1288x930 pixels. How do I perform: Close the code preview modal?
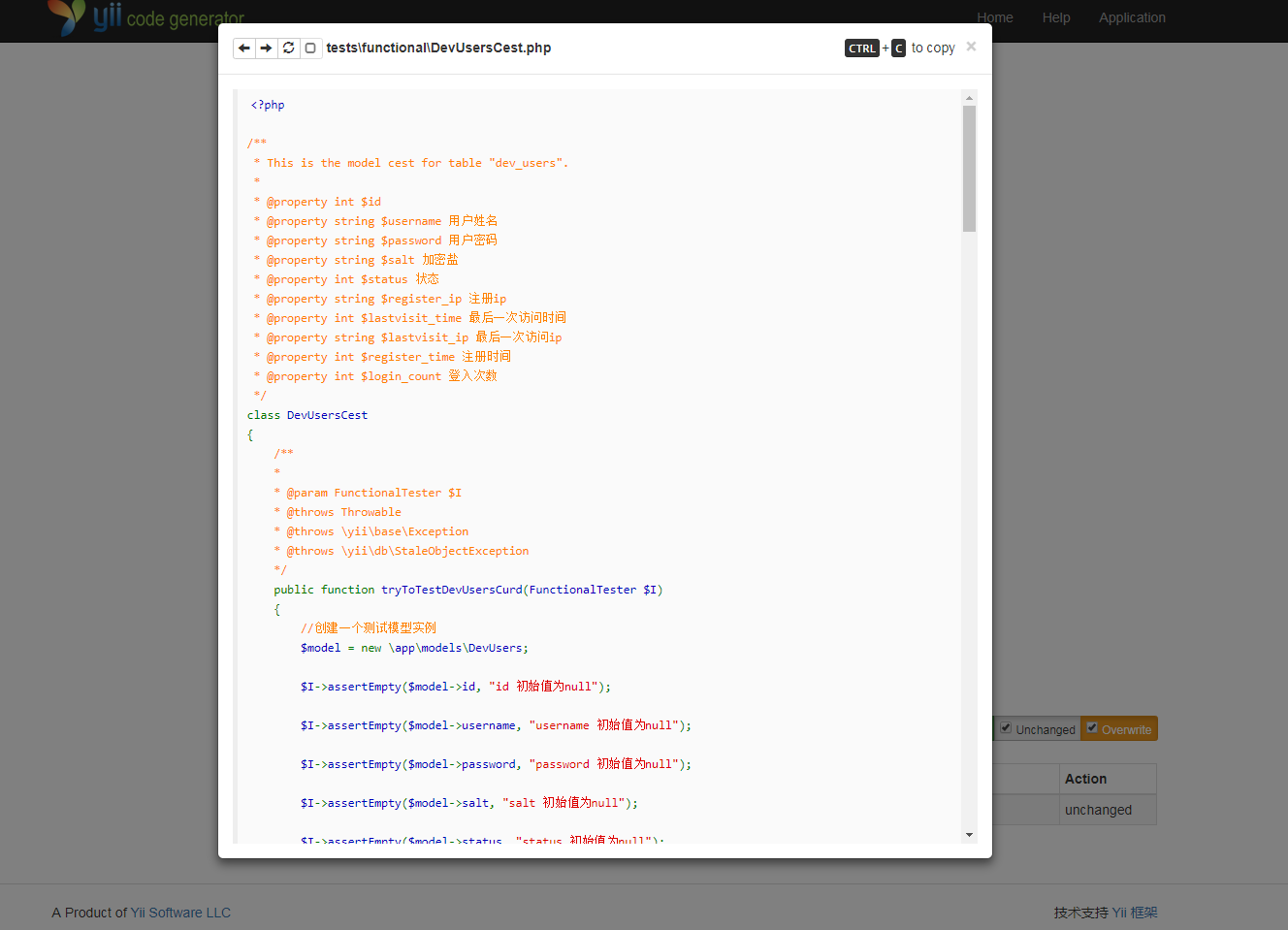tap(971, 47)
